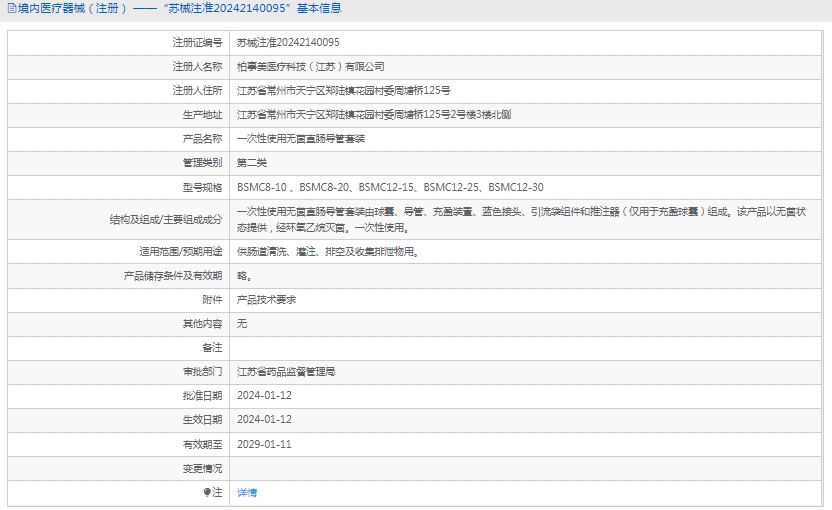Click the 生产地址 production address value
Screen dimensions: 832x510
(374, 115)
